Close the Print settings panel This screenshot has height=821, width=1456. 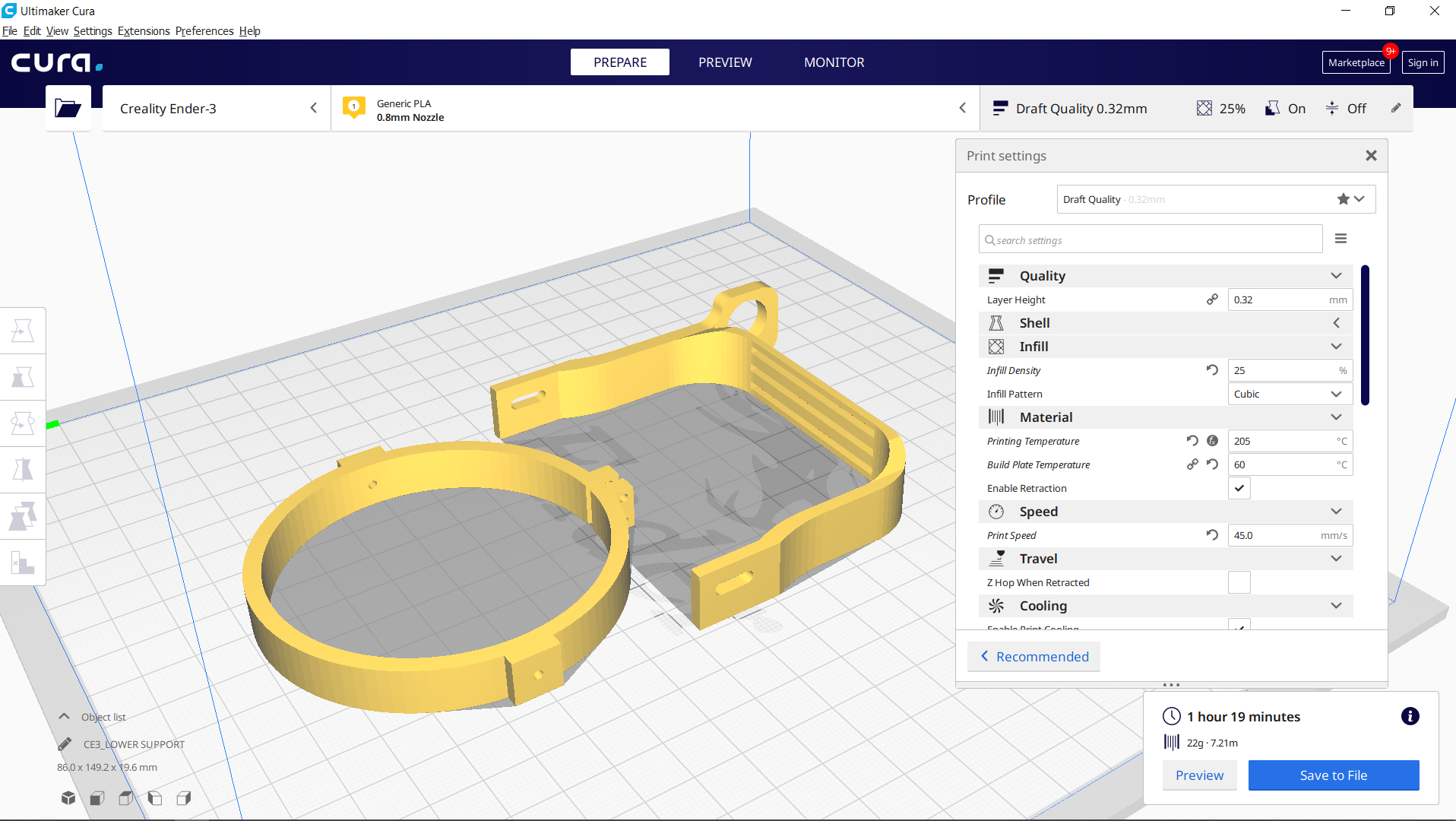(1371, 156)
